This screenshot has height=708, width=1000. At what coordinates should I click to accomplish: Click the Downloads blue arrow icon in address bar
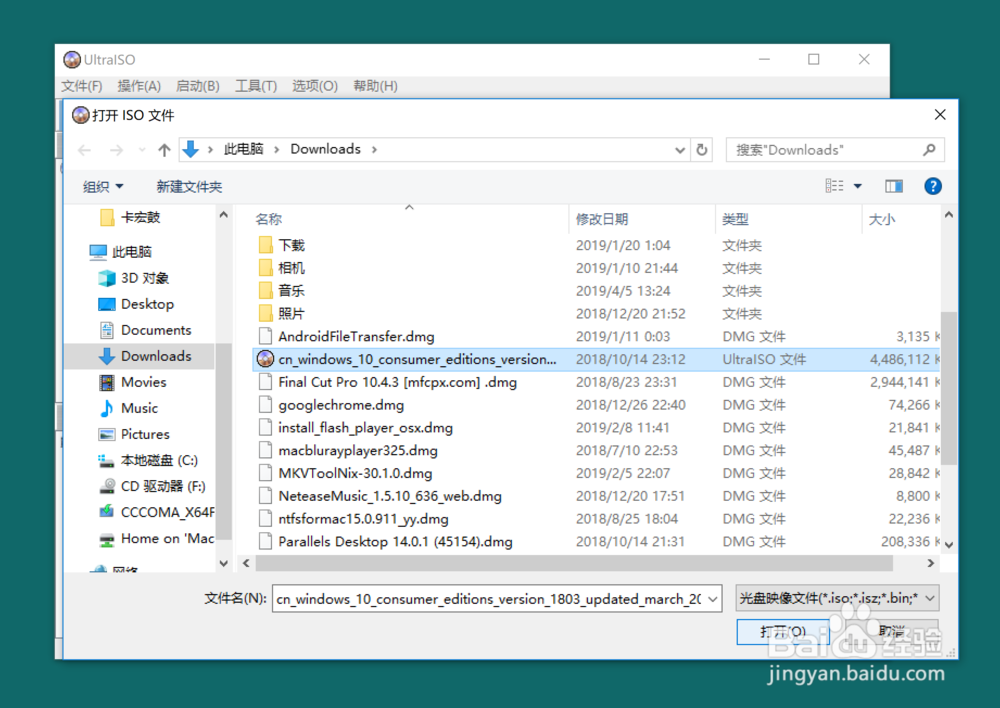[x=191, y=149]
